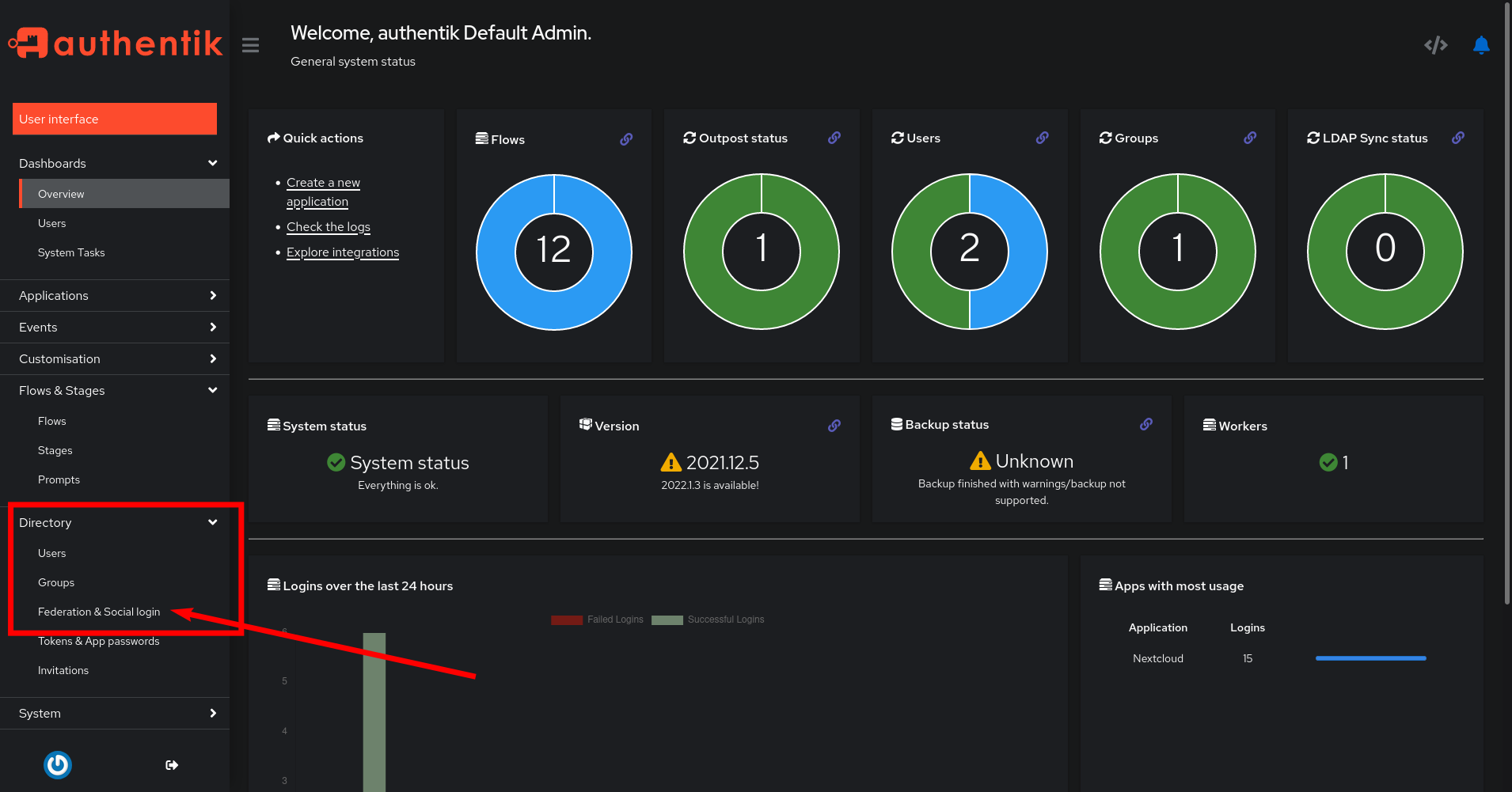The height and width of the screenshot is (792, 1512).
Task: Click the blue segment of Users donut chart
Action: pos(1021,252)
